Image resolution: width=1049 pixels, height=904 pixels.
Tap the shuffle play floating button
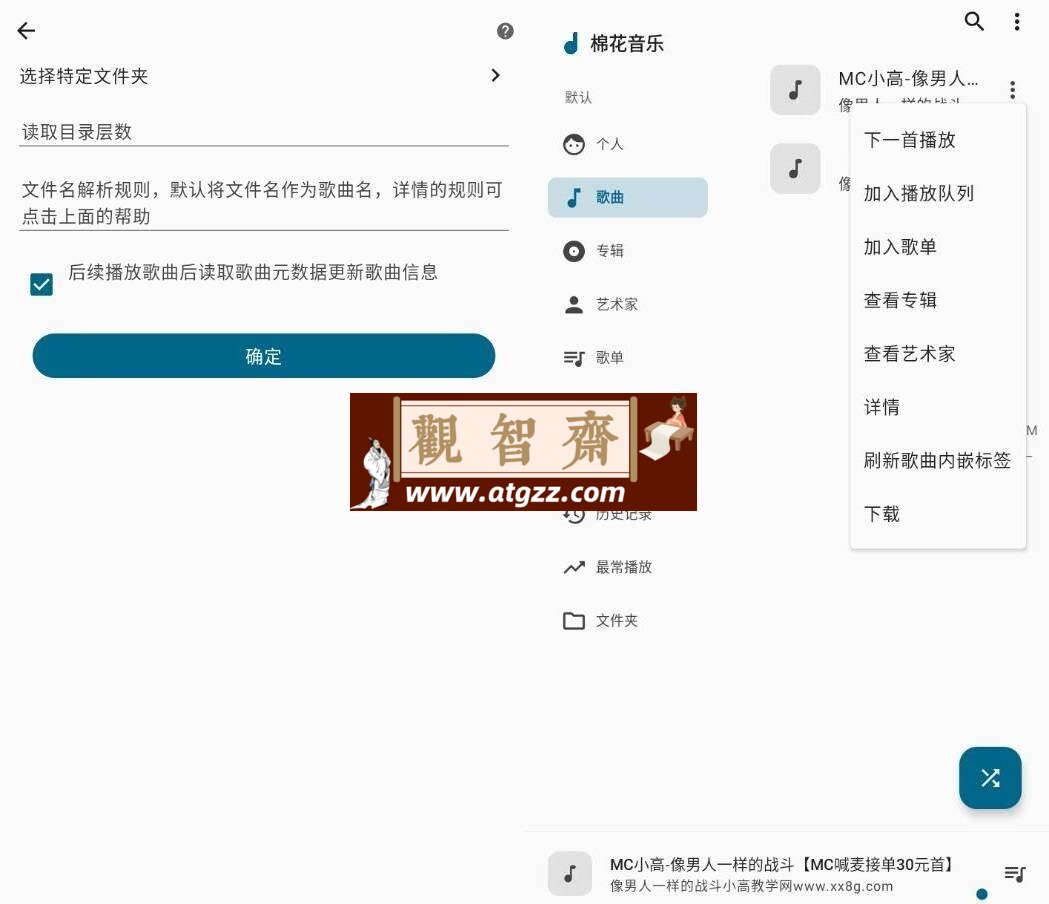click(990, 778)
